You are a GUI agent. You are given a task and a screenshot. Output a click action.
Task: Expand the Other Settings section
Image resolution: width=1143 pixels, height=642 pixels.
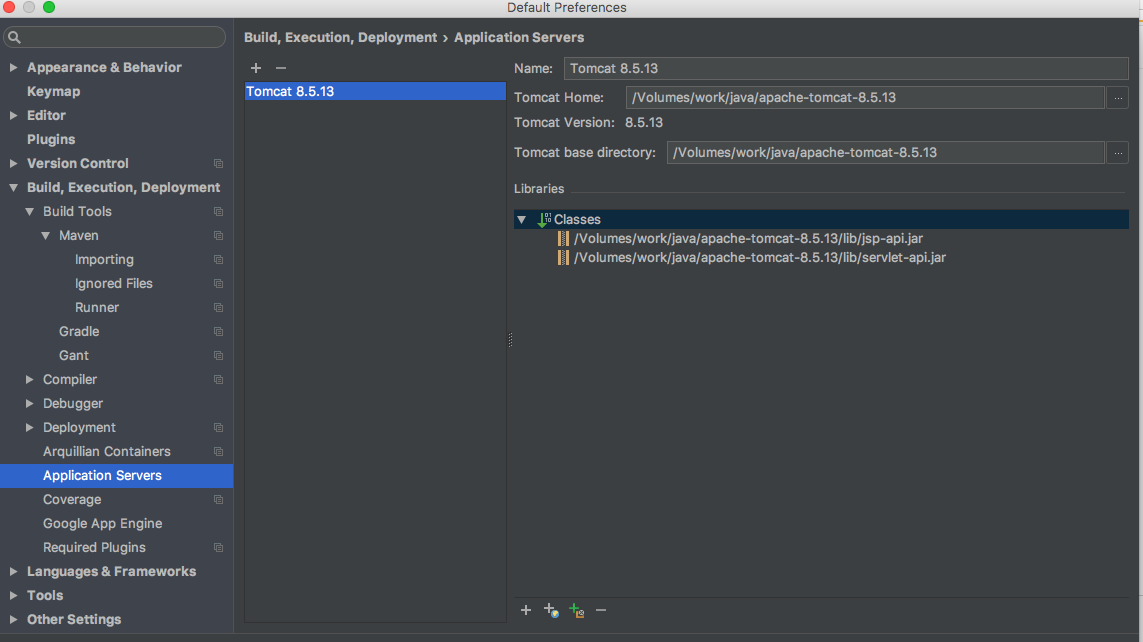[13, 619]
